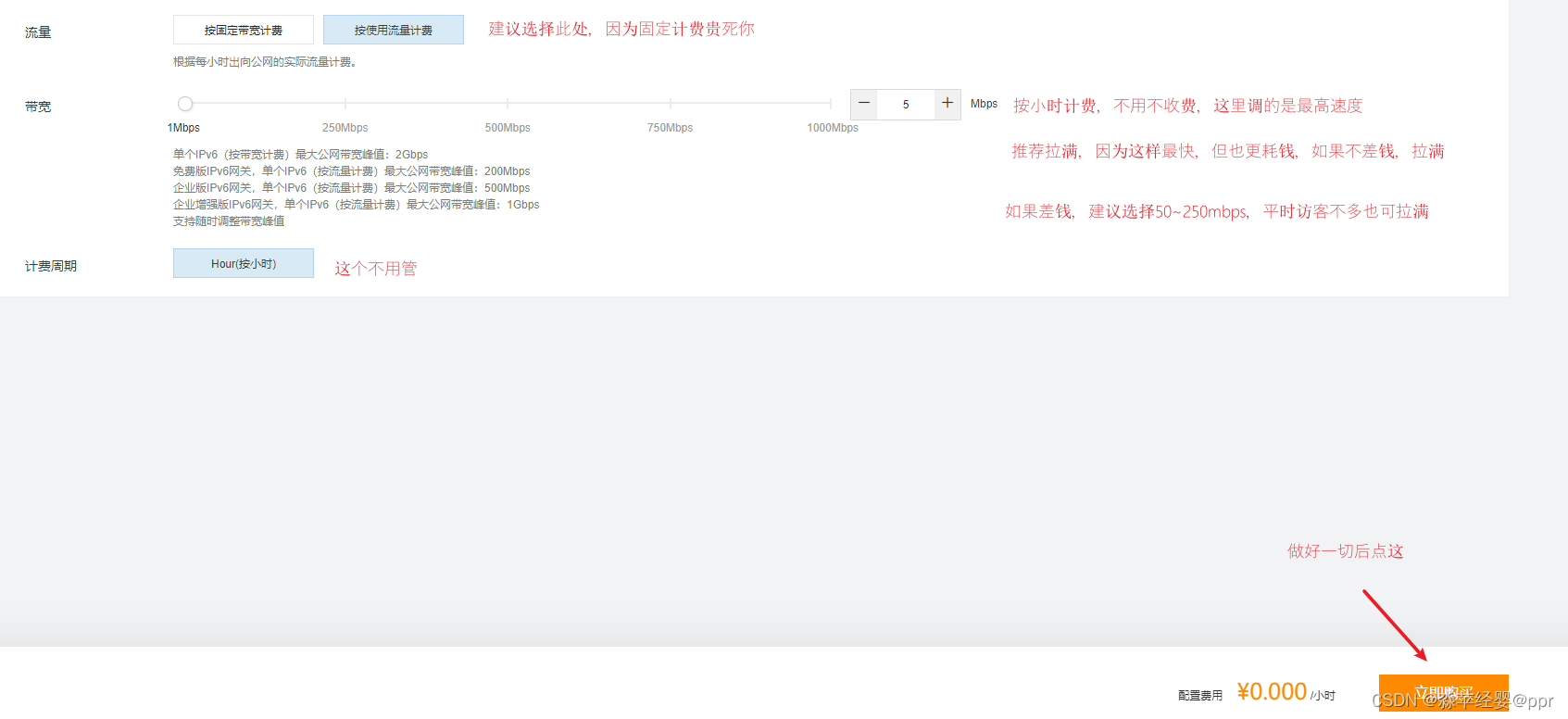
Task: Click the 250Mbps label under slider
Action: [x=345, y=128]
